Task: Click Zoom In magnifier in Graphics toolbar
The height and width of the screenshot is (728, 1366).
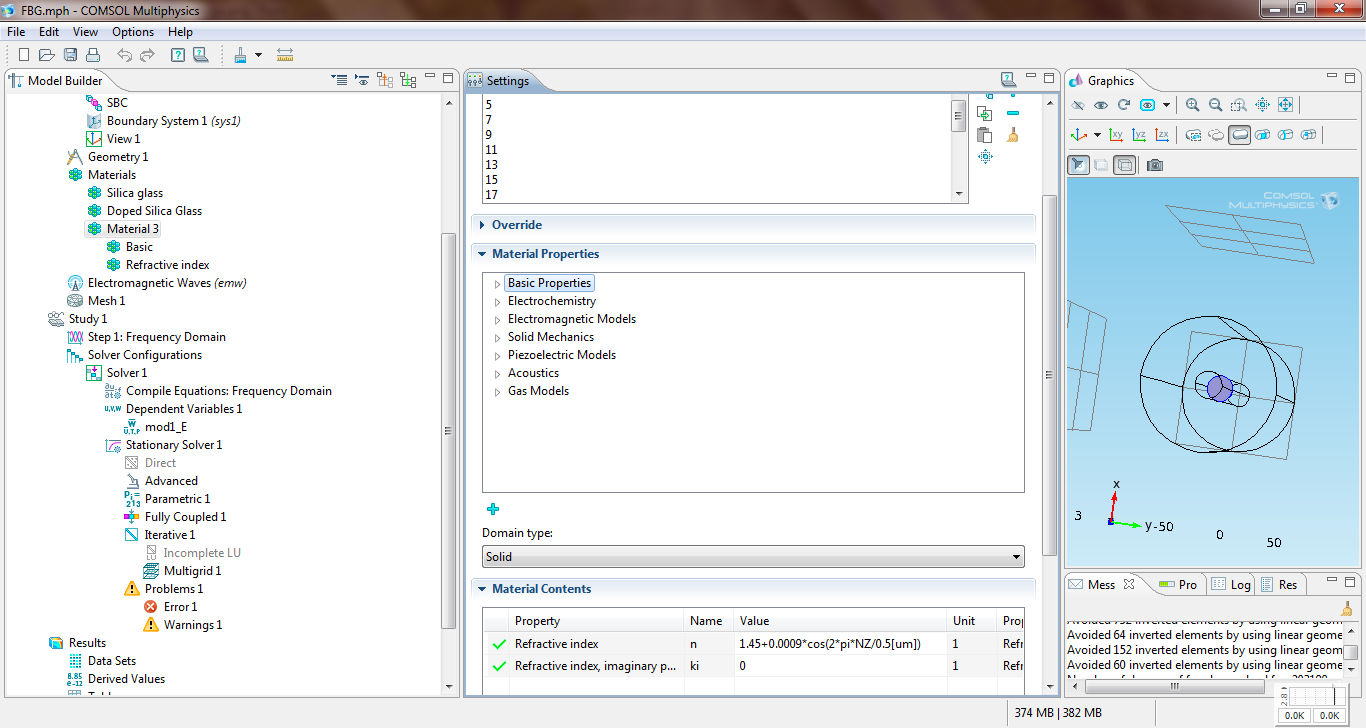Action: (1193, 105)
